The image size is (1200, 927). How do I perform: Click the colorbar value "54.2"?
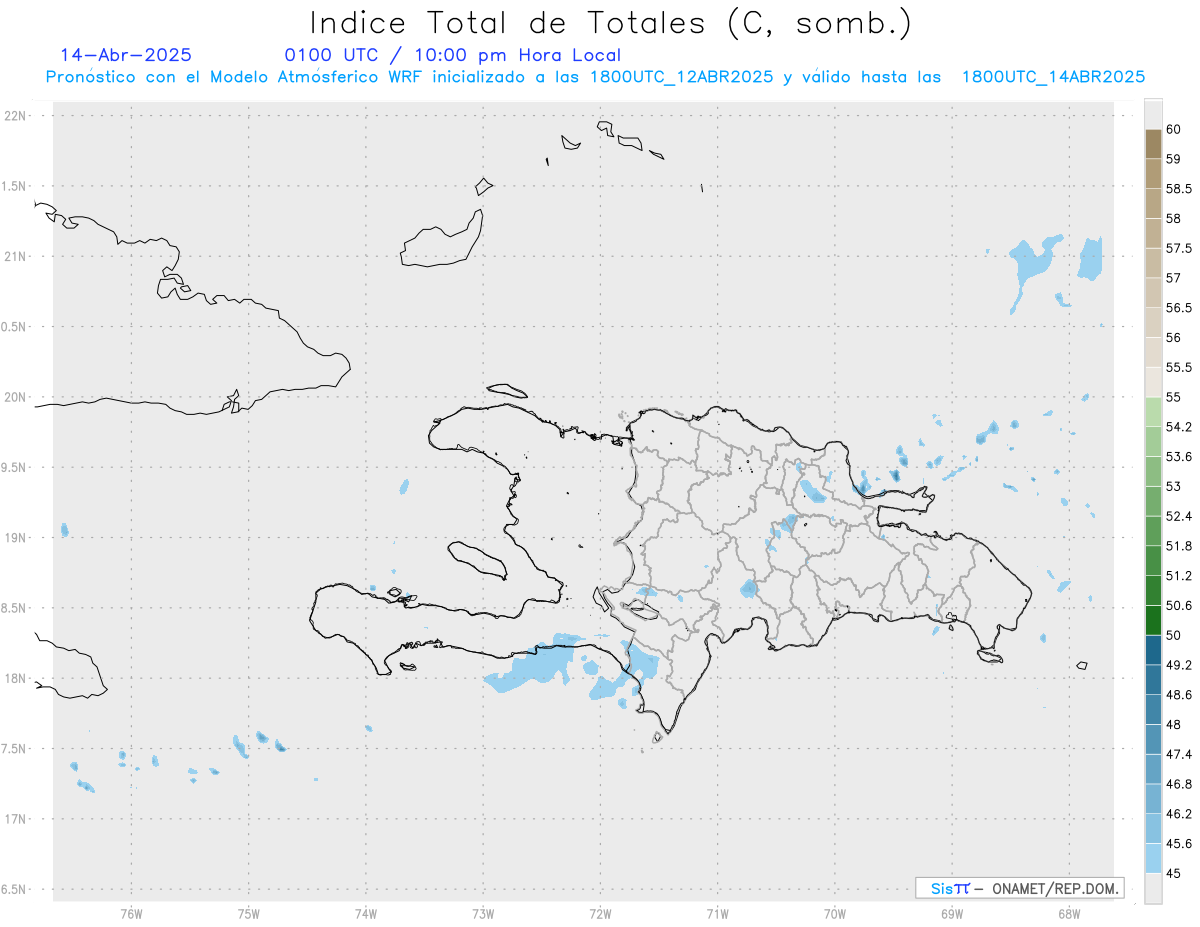click(1178, 427)
